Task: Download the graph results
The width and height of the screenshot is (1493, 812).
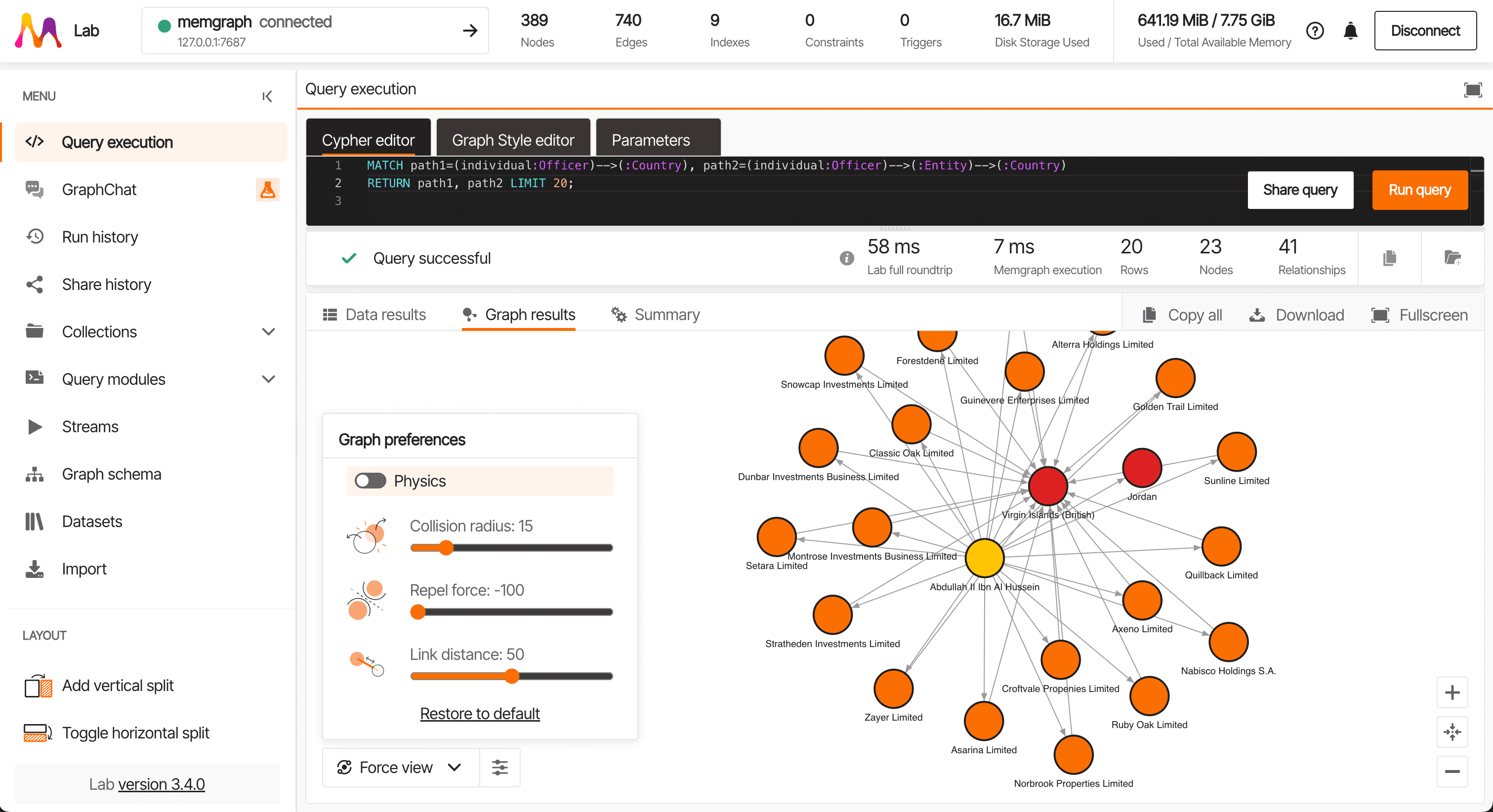Action: (1296, 315)
